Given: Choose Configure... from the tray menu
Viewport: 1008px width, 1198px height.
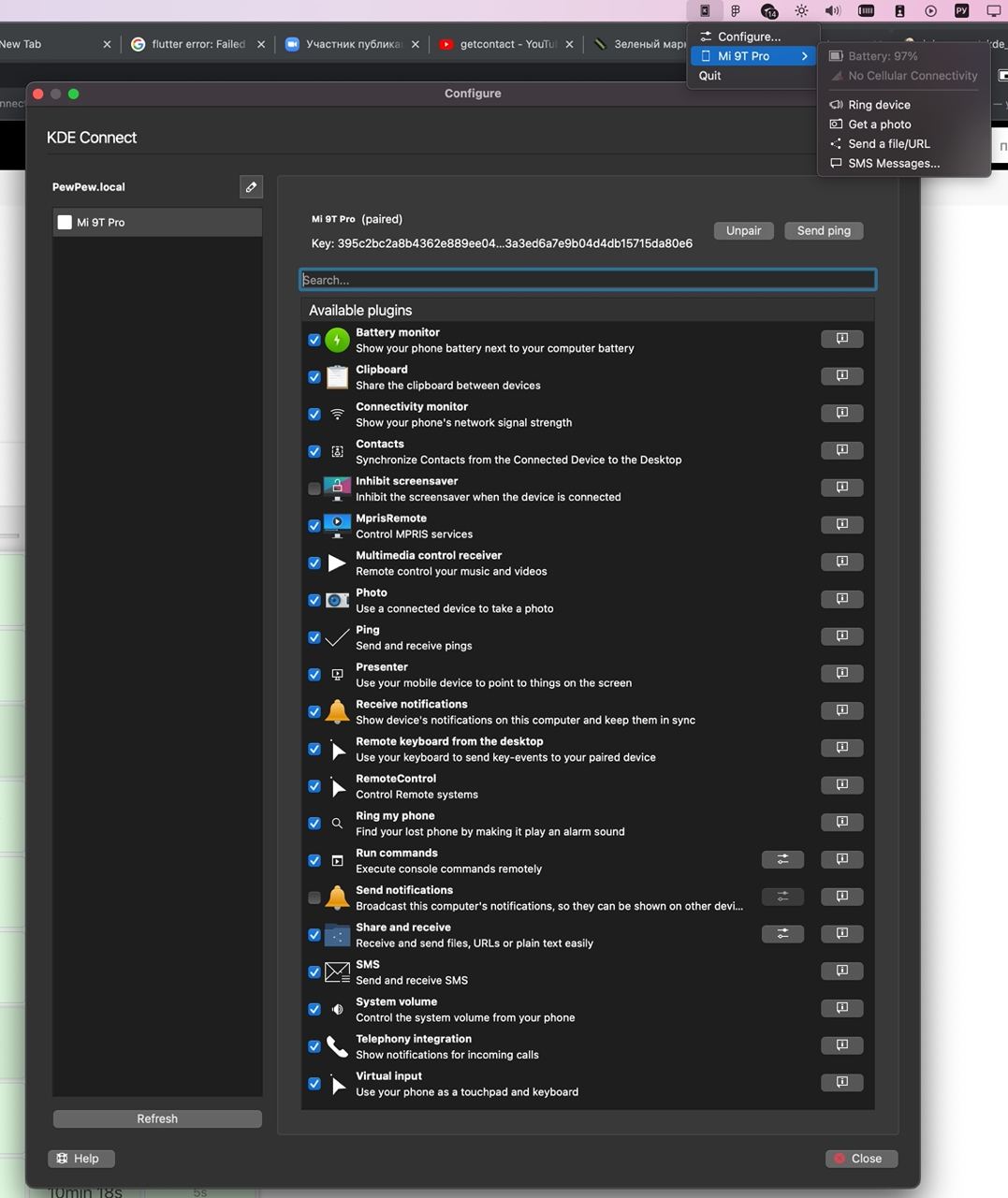Looking at the screenshot, I should [x=753, y=37].
